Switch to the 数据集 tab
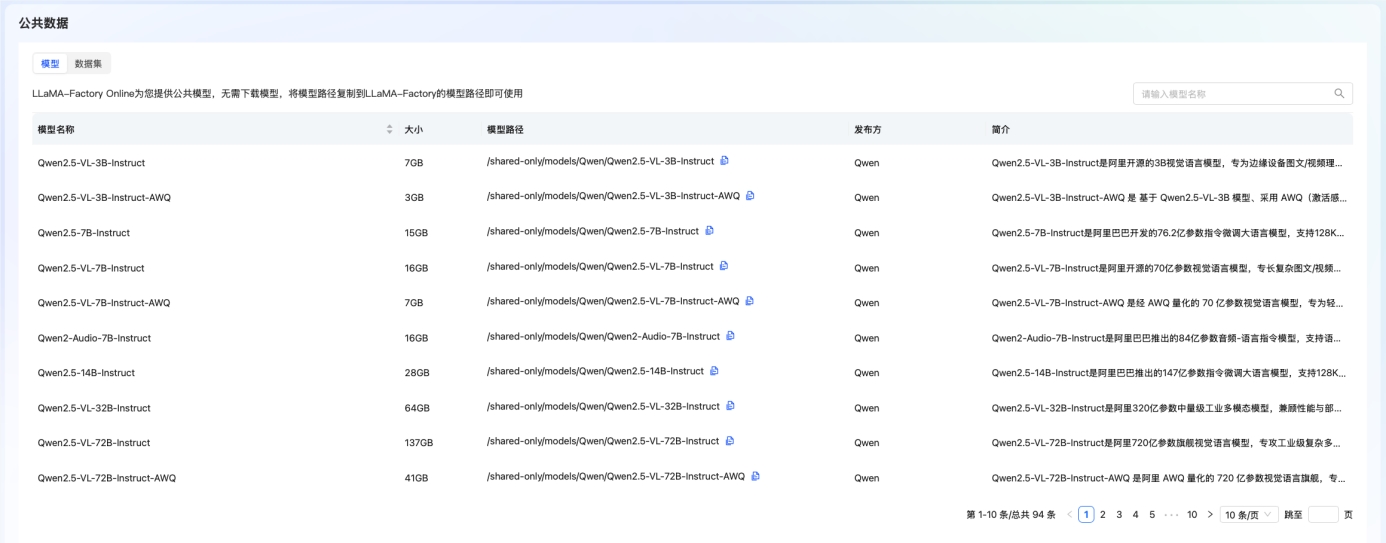Image resolution: width=1386 pixels, height=543 pixels. 88,64
